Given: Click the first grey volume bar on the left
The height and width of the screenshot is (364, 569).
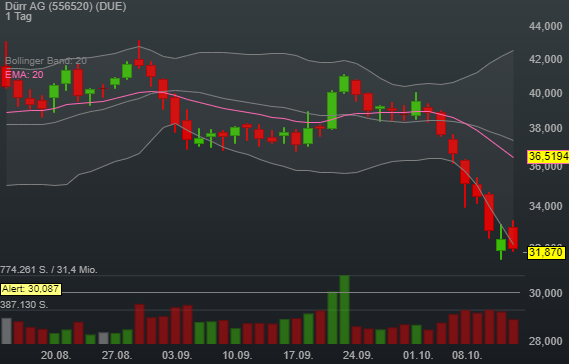Looking at the screenshot, I should click(x=7, y=331).
